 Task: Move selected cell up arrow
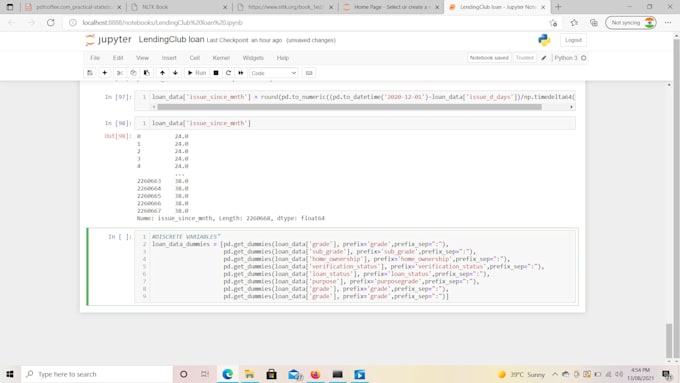162,73
